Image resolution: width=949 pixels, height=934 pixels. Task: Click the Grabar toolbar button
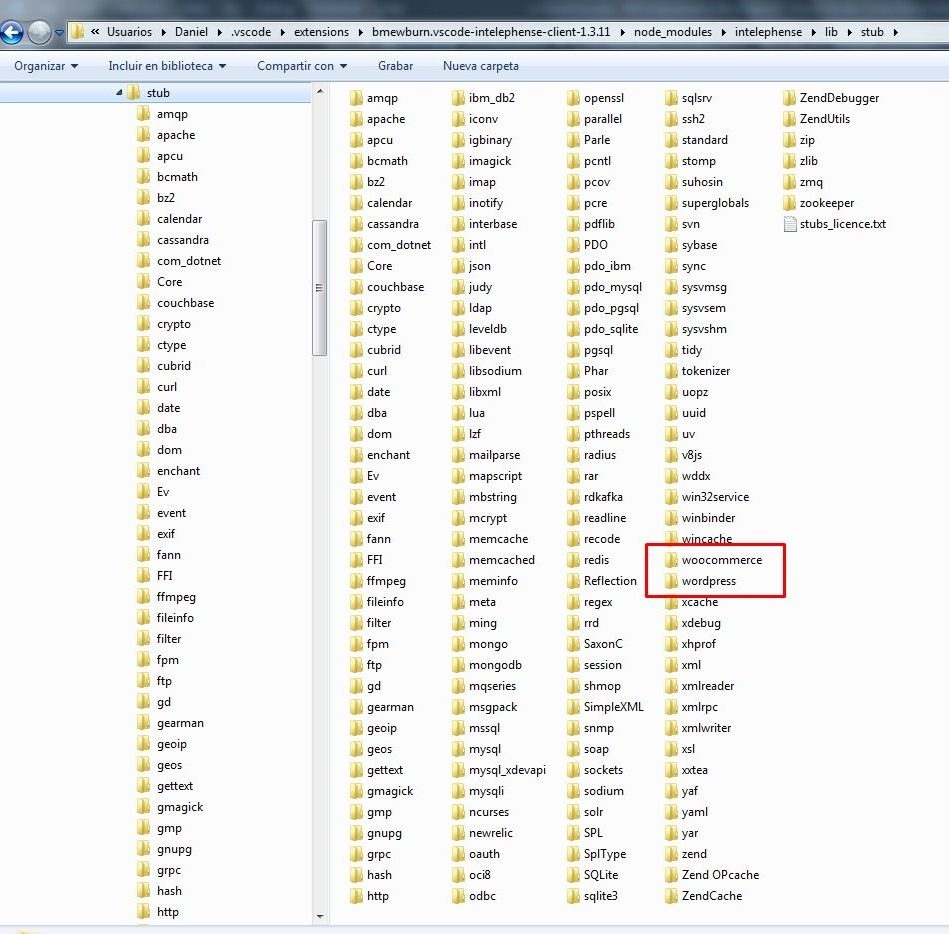(x=395, y=66)
